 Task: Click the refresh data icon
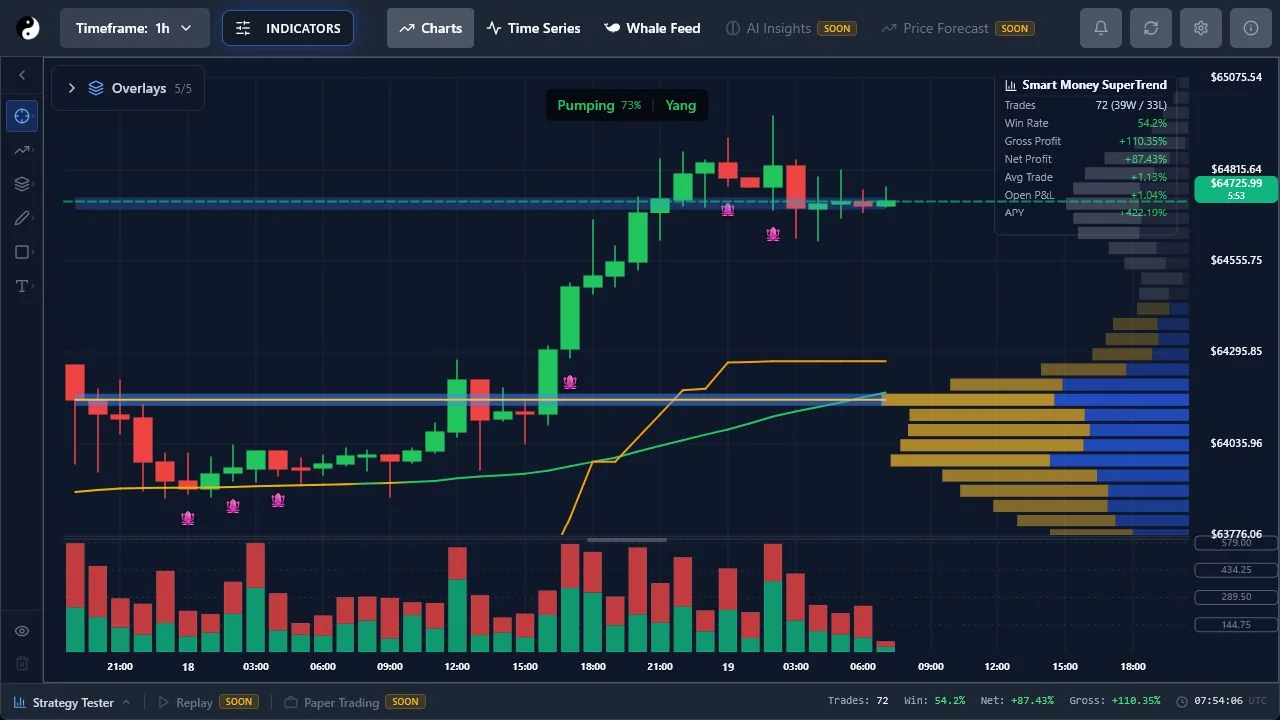(x=1151, y=28)
